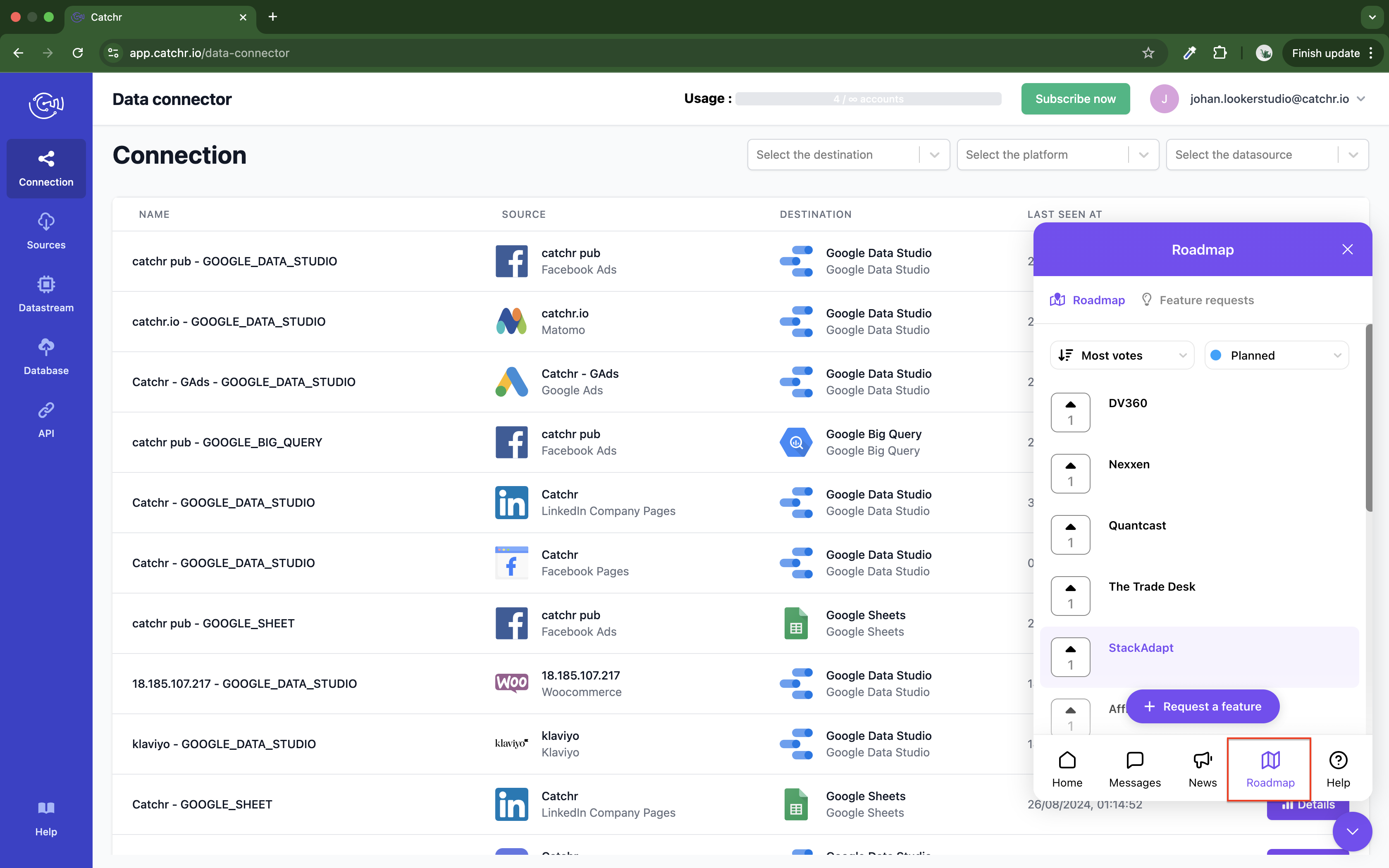Viewport: 1389px width, 868px height.
Task: Upvote The Trade Desk roadmap item
Action: coord(1070,596)
